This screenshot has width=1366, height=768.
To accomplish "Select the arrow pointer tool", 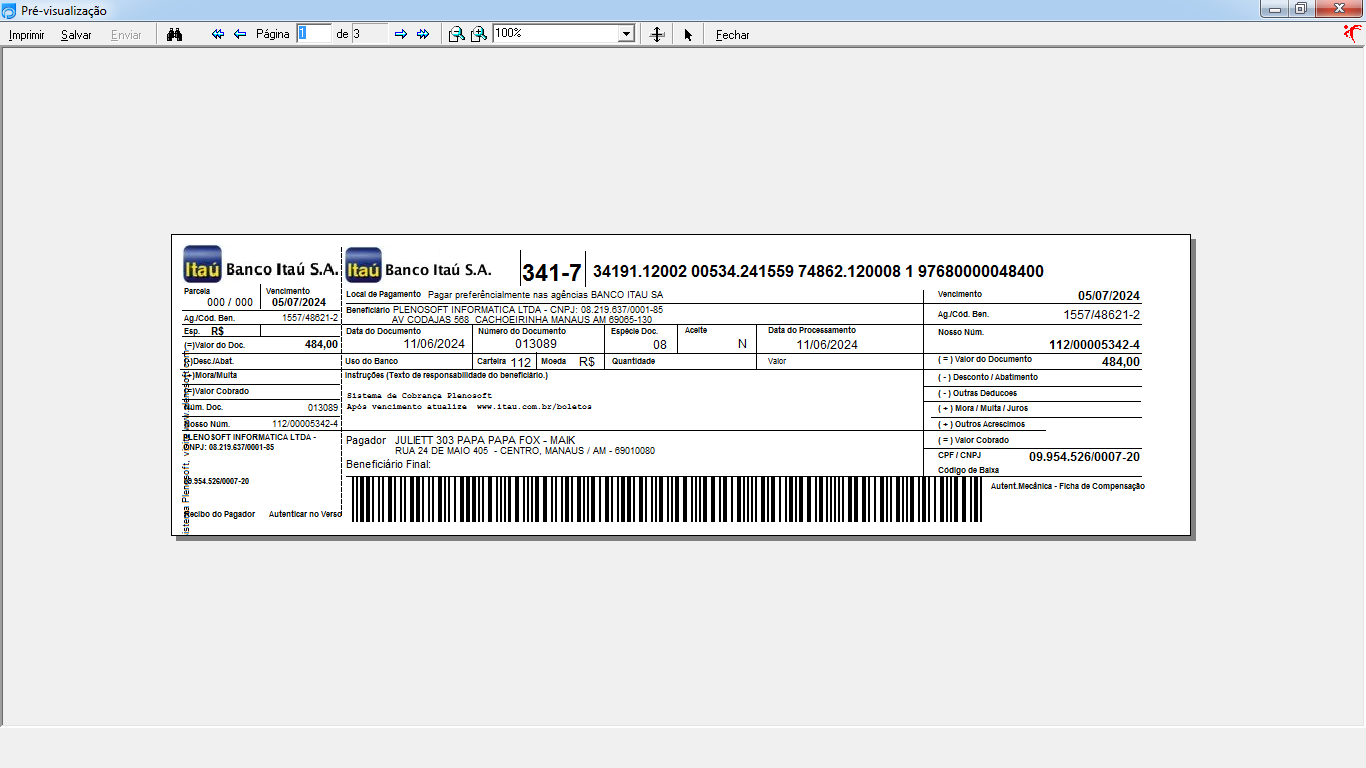I will tap(688, 34).
